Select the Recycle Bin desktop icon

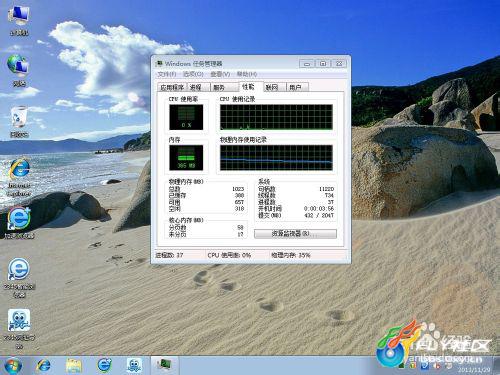coord(19,121)
